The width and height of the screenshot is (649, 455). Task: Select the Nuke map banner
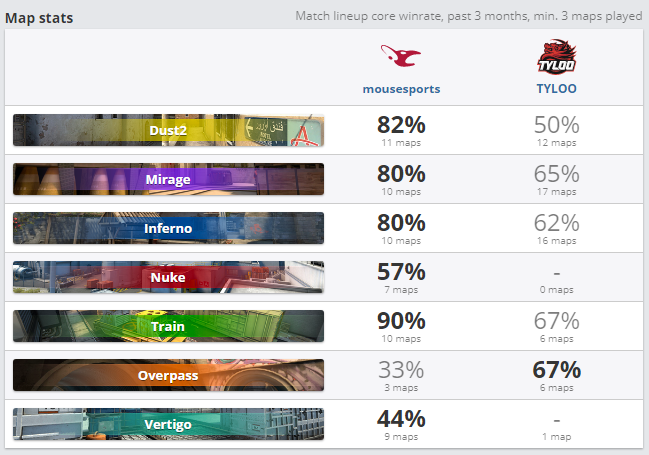tap(168, 277)
